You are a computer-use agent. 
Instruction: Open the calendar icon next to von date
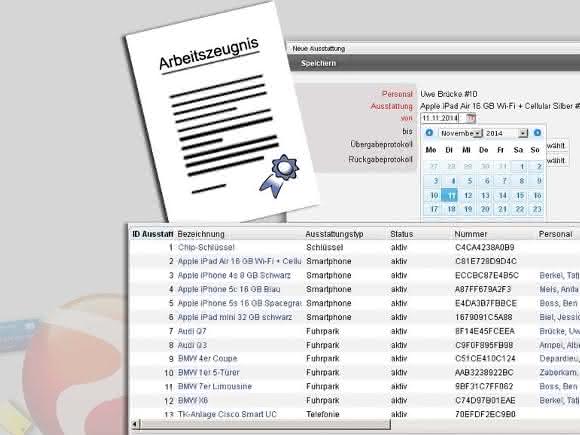tap(470, 118)
